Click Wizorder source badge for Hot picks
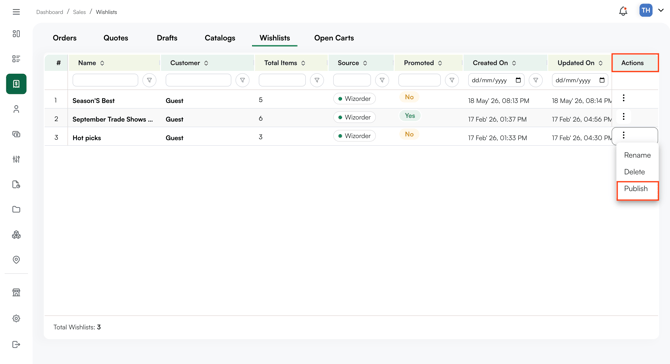The image size is (670, 364). [x=354, y=136]
